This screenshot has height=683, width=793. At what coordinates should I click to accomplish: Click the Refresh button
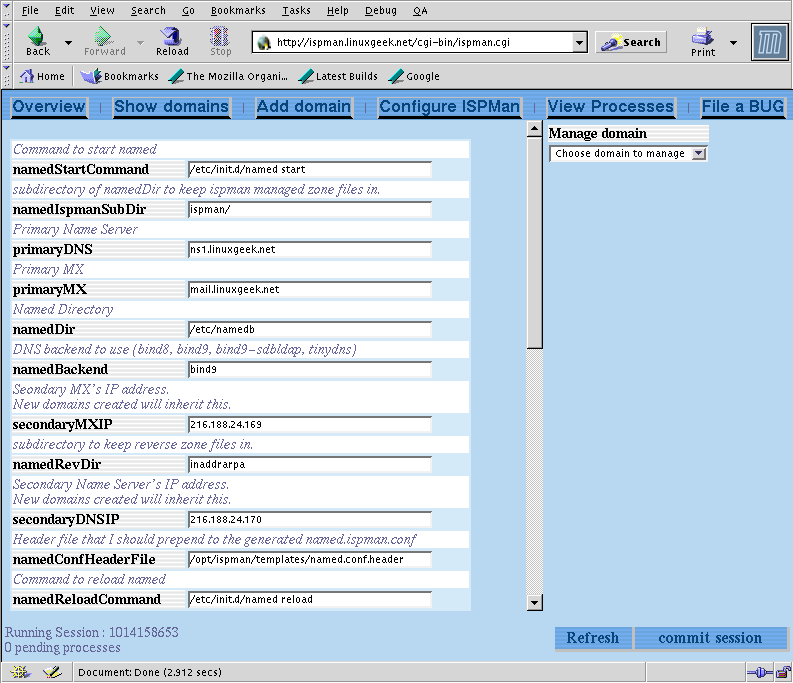tap(593, 638)
